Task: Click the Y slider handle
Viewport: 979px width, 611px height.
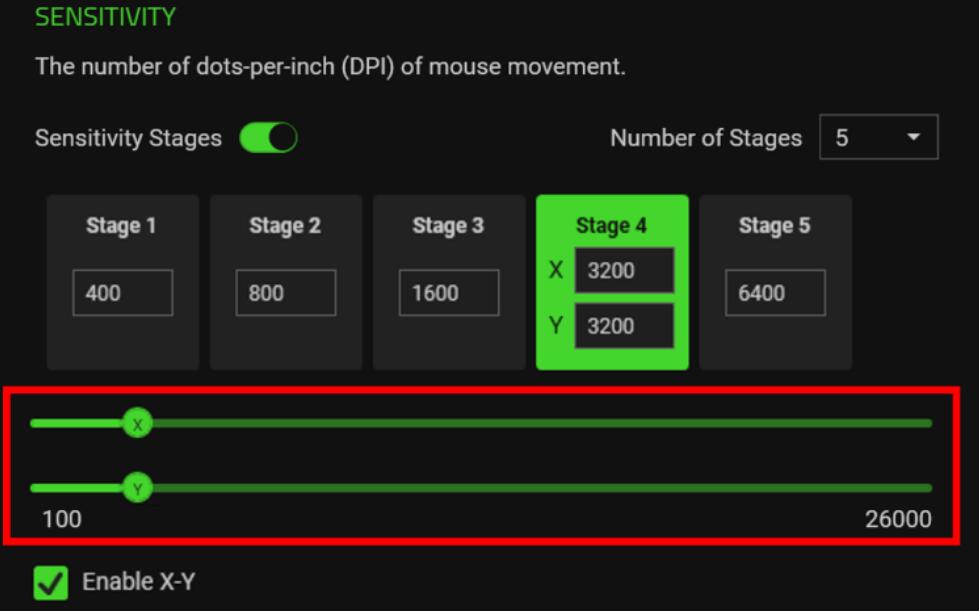Action: 137,488
